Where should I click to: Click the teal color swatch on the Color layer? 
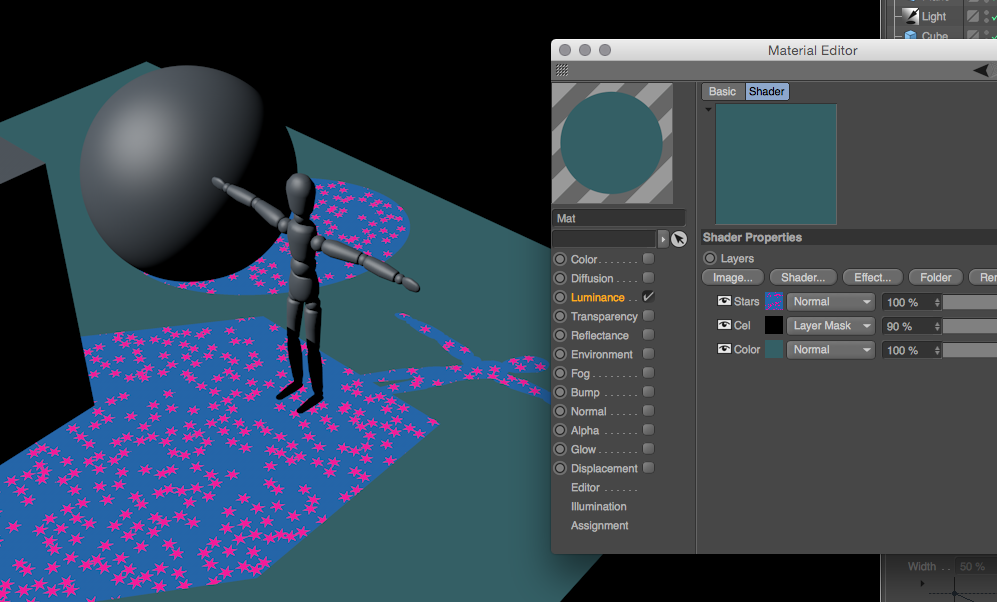773,349
